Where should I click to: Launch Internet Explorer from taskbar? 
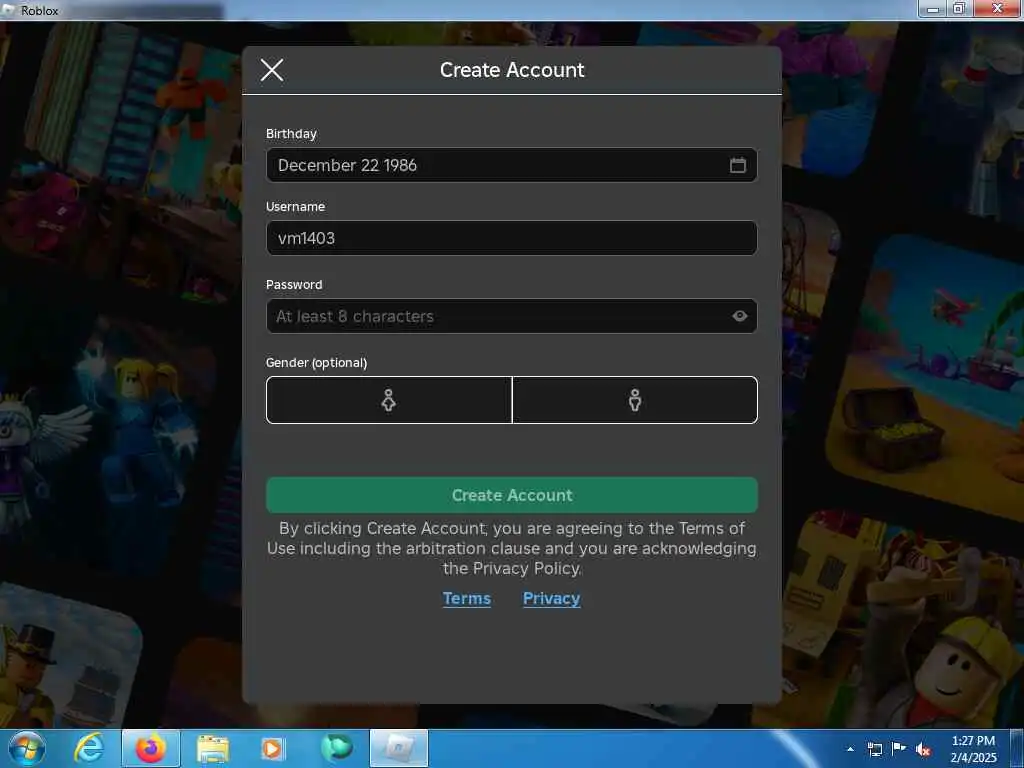click(89, 748)
